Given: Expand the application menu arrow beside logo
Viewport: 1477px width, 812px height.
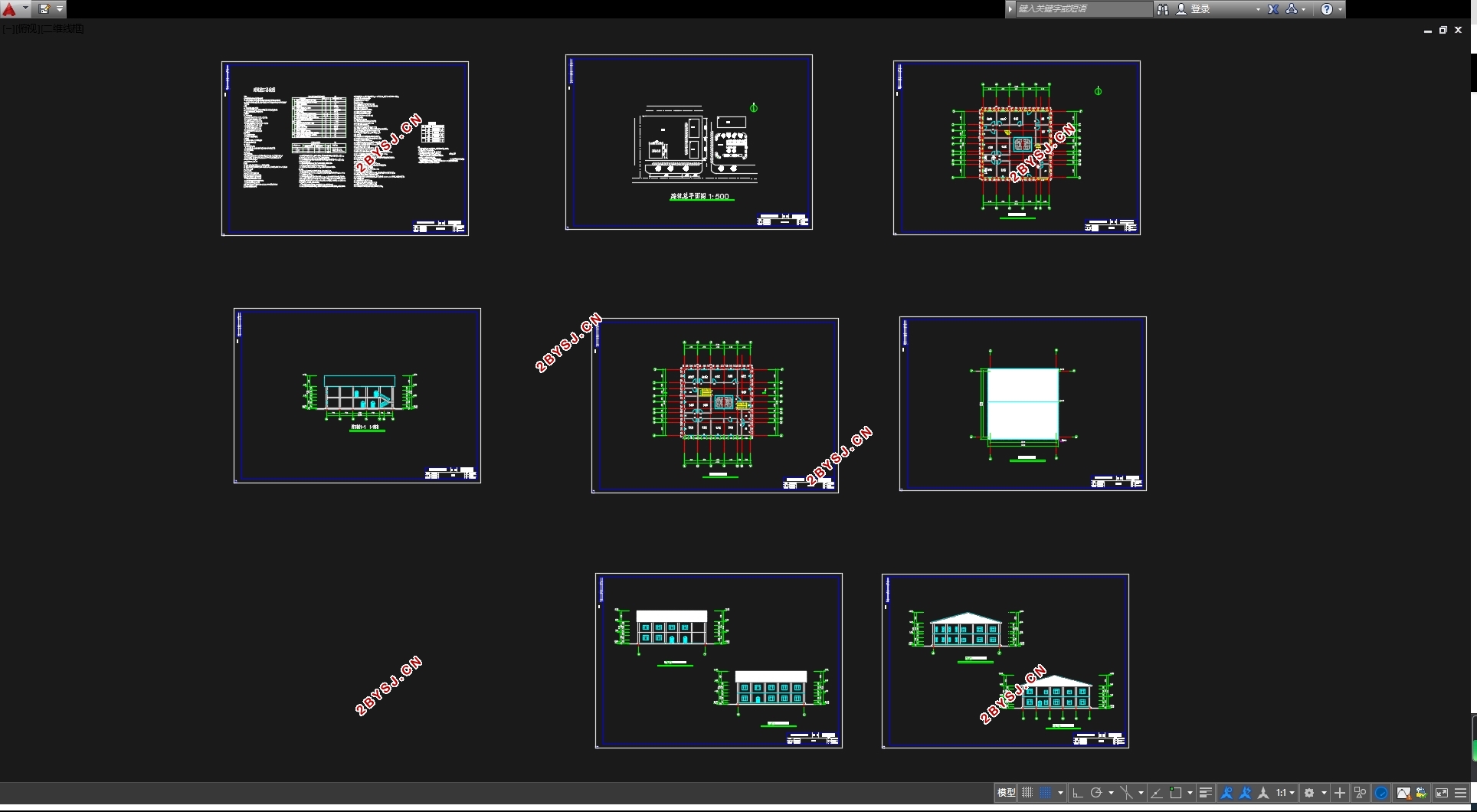Looking at the screenshot, I should (x=25, y=9).
